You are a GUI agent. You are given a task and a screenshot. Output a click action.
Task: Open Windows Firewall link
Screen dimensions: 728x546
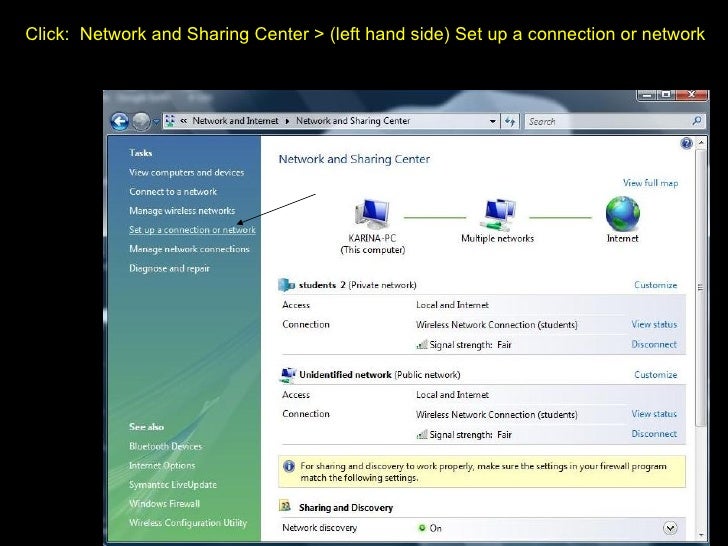tap(164, 503)
